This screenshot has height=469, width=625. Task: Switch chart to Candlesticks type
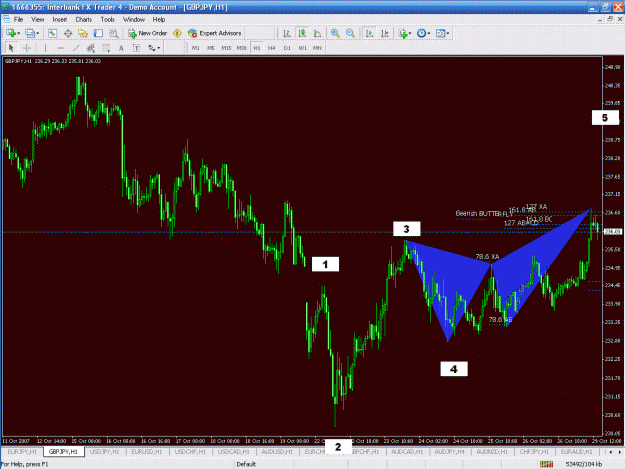pos(302,33)
